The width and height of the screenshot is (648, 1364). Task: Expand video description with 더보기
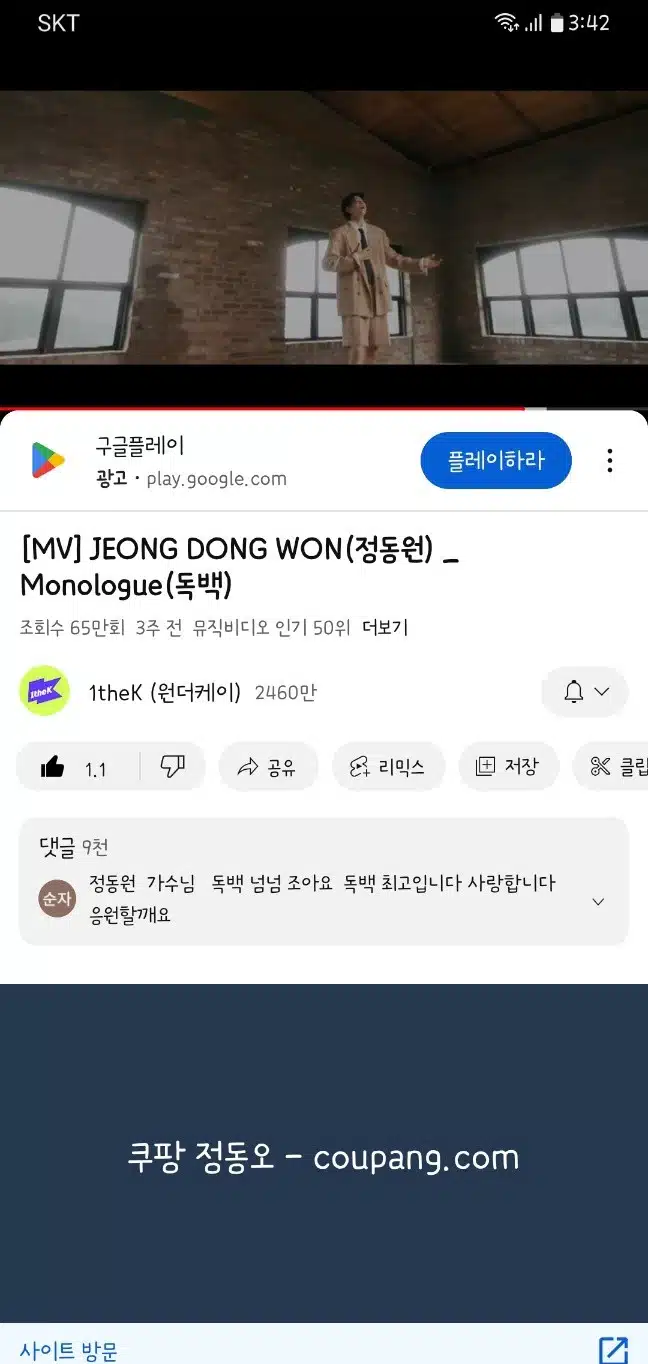click(x=385, y=628)
